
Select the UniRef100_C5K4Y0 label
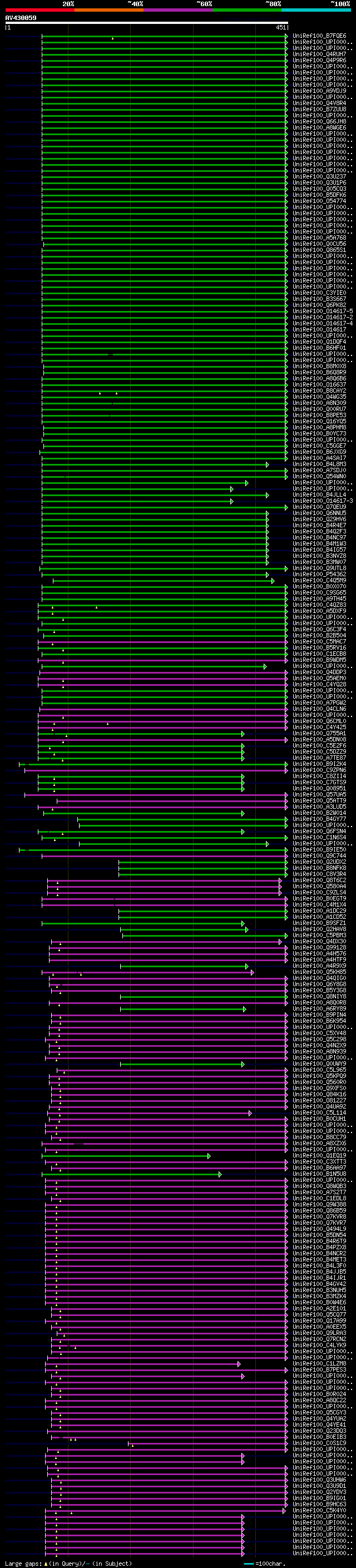319,1510
